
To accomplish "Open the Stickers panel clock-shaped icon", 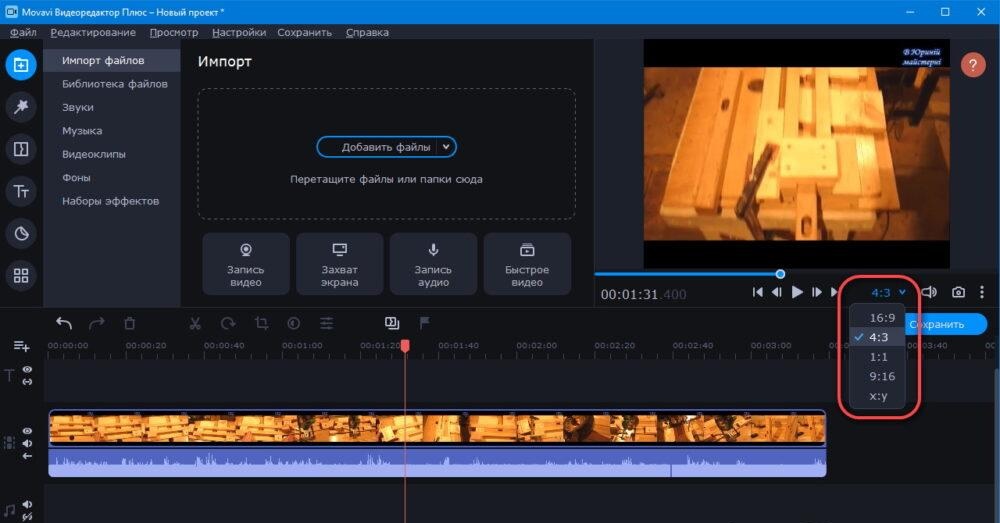I will tap(21, 233).
